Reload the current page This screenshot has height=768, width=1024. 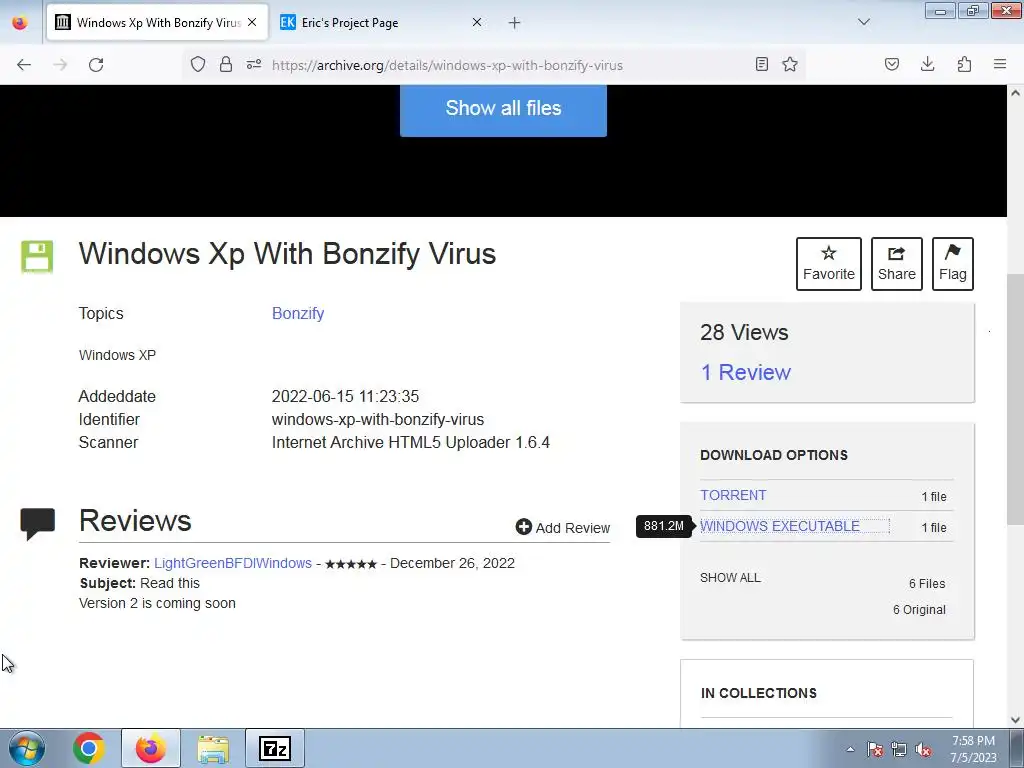96,65
